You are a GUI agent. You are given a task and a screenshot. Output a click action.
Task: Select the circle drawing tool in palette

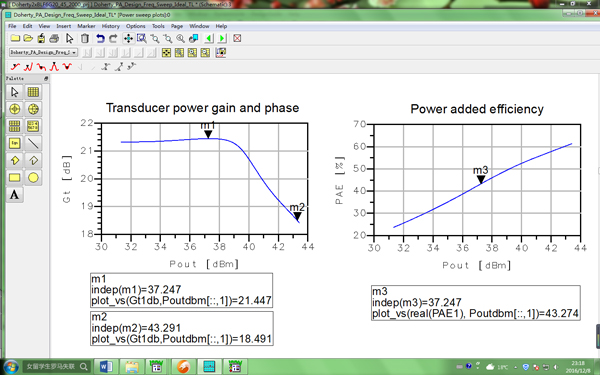tap(33, 178)
